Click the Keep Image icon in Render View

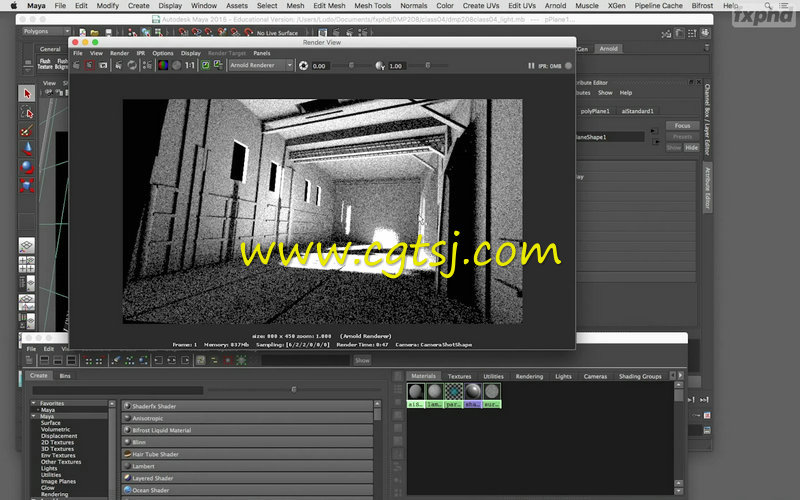pos(205,65)
